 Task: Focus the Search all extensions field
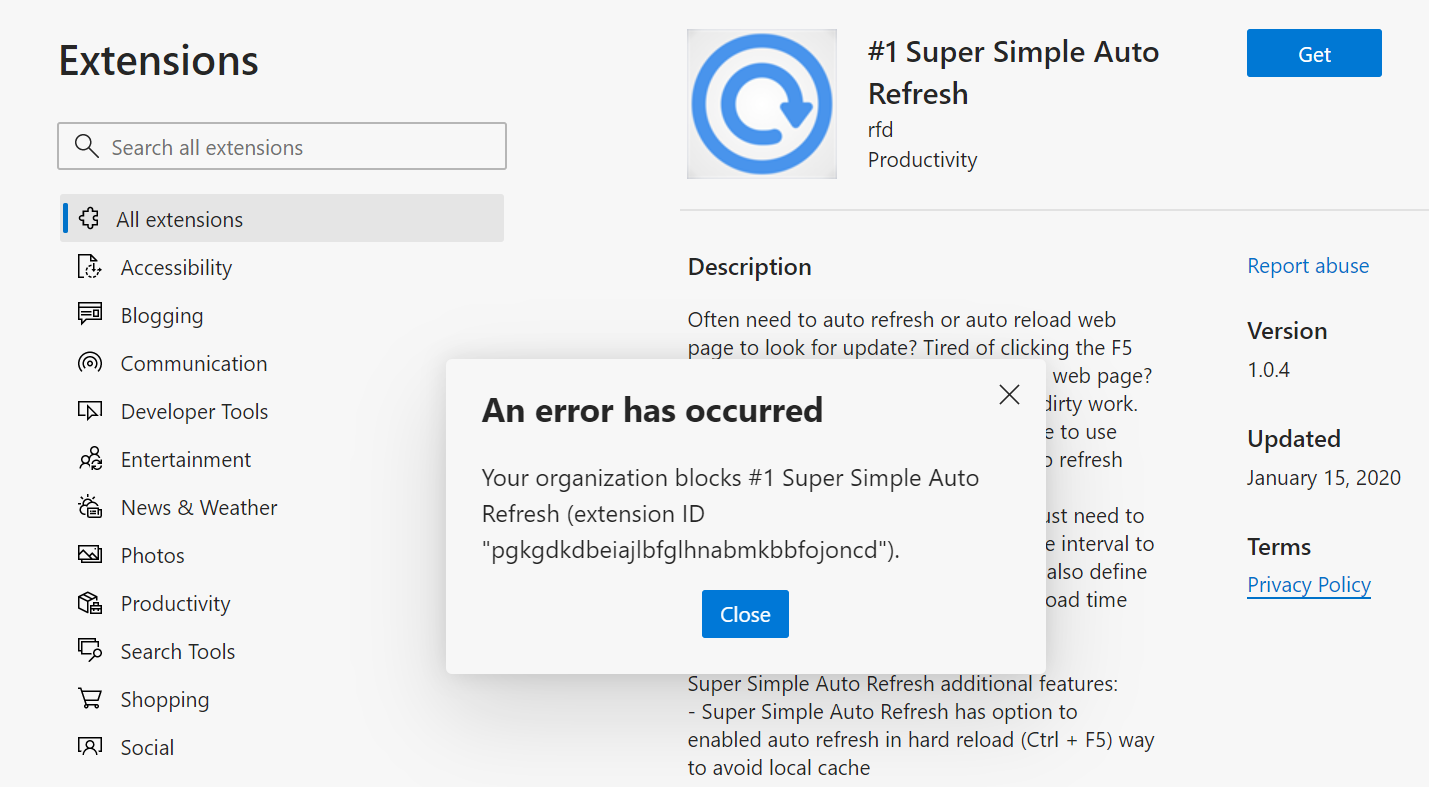click(282, 146)
